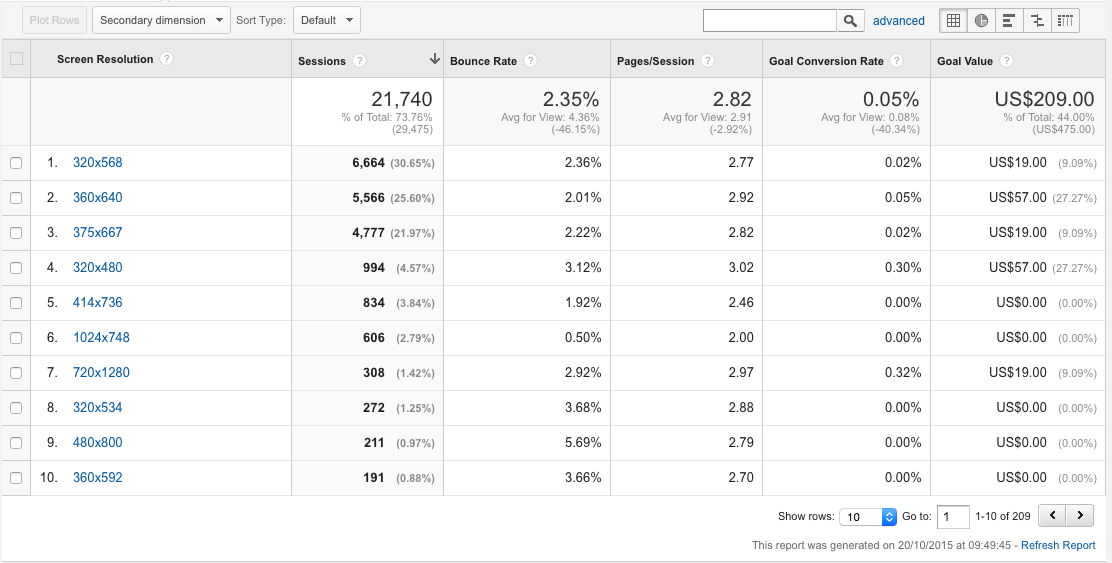Open the Secondary dimension dropdown

click(x=160, y=20)
